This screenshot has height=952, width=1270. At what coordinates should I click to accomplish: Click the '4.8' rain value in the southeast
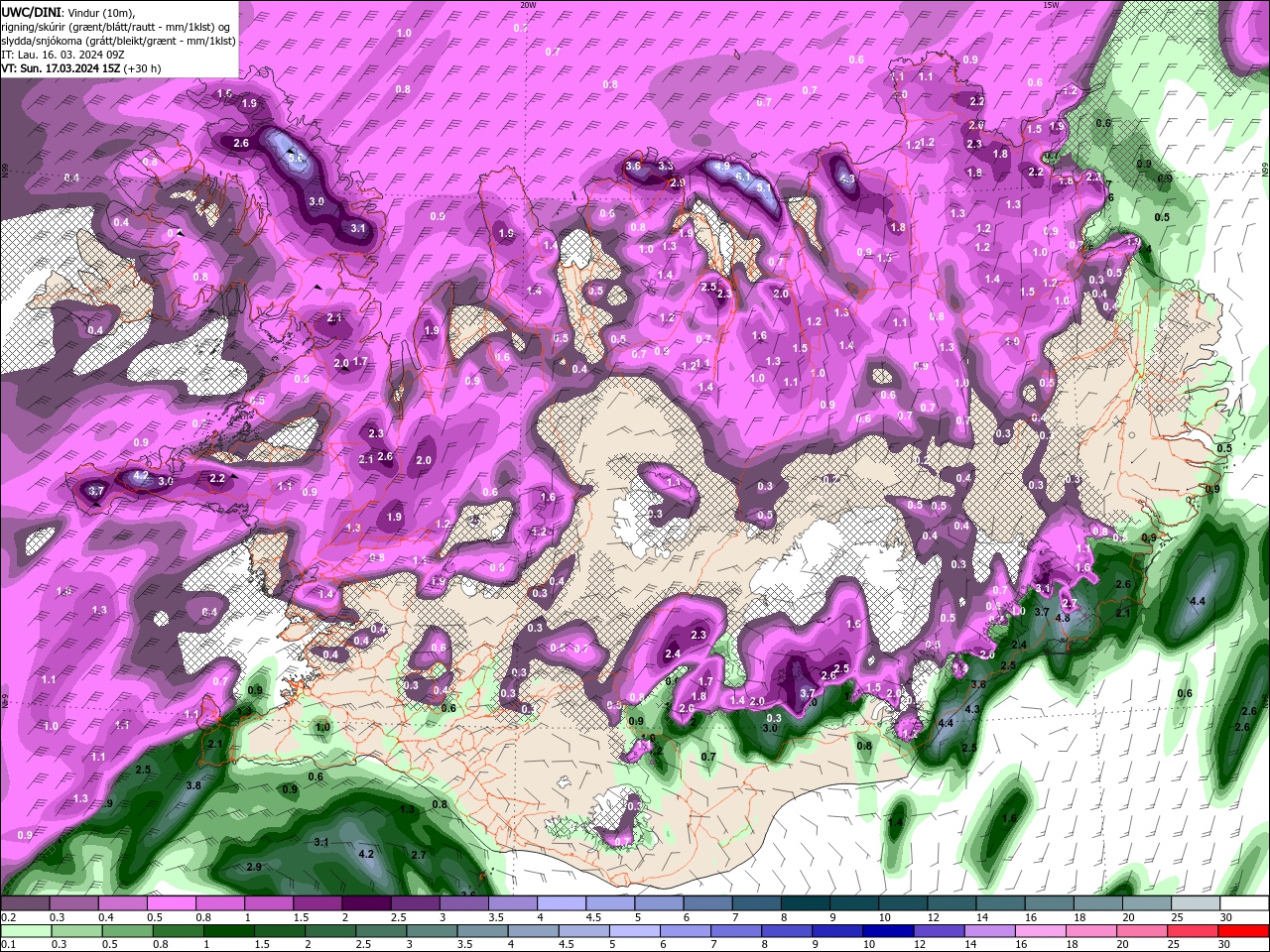tap(1063, 618)
